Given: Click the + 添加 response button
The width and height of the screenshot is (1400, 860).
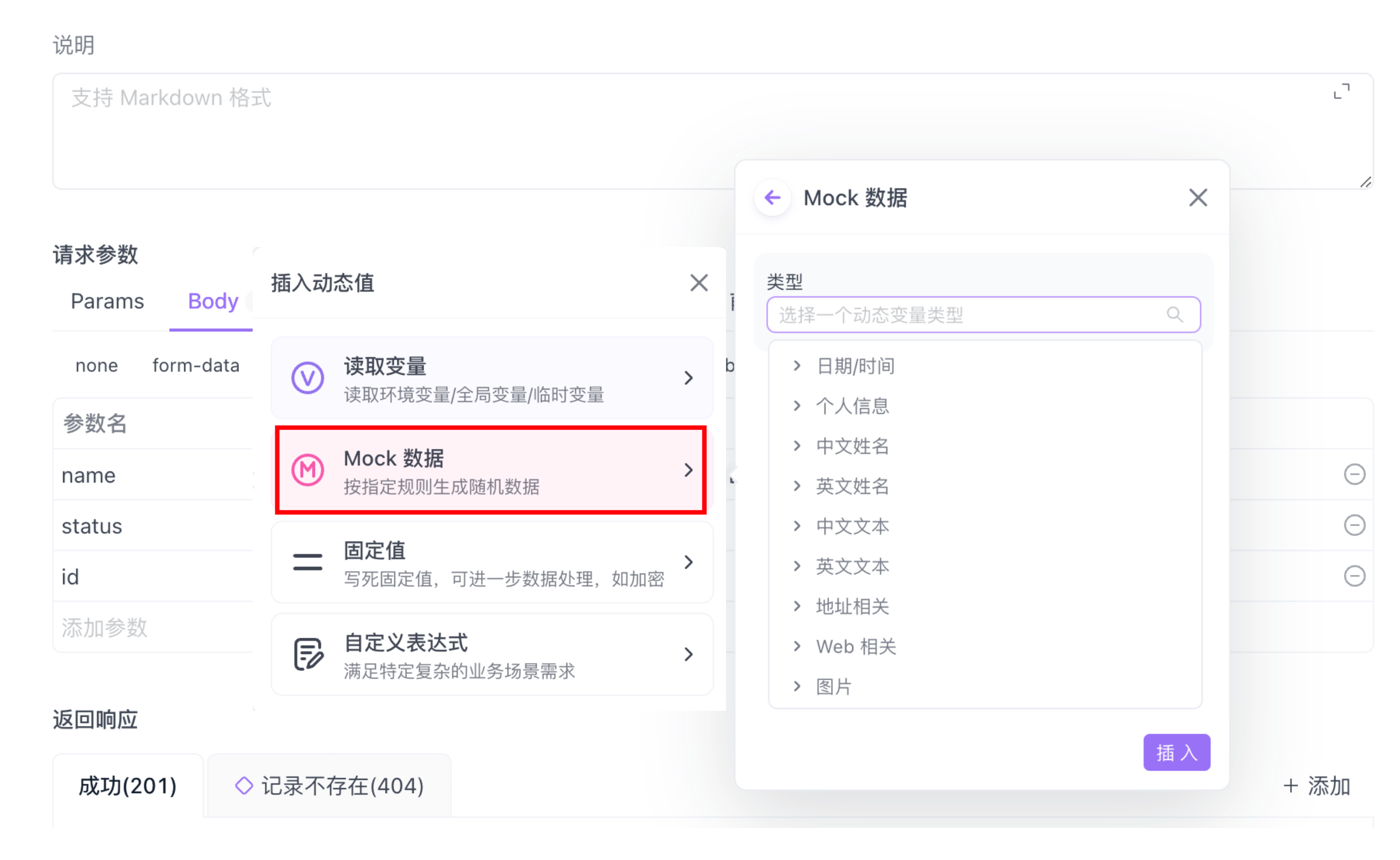Looking at the screenshot, I should [x=1317, y=786].
